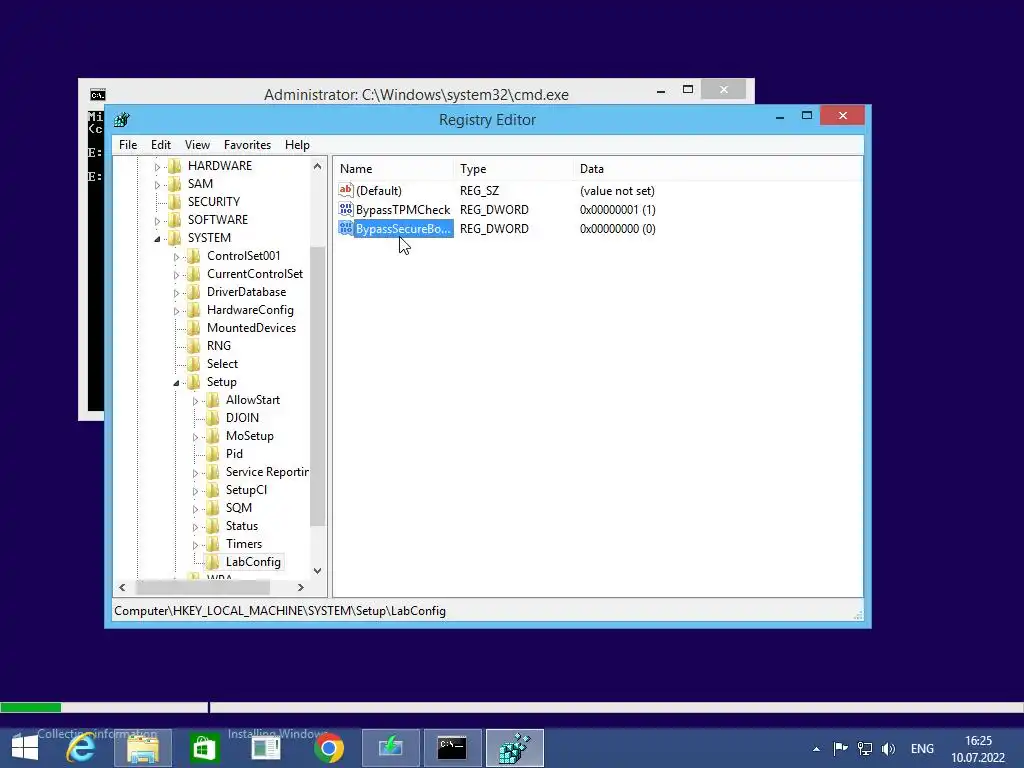Click the tree horizontal scroll right arrow
This screenshot has width=1024, height=768.
(300, 587)
